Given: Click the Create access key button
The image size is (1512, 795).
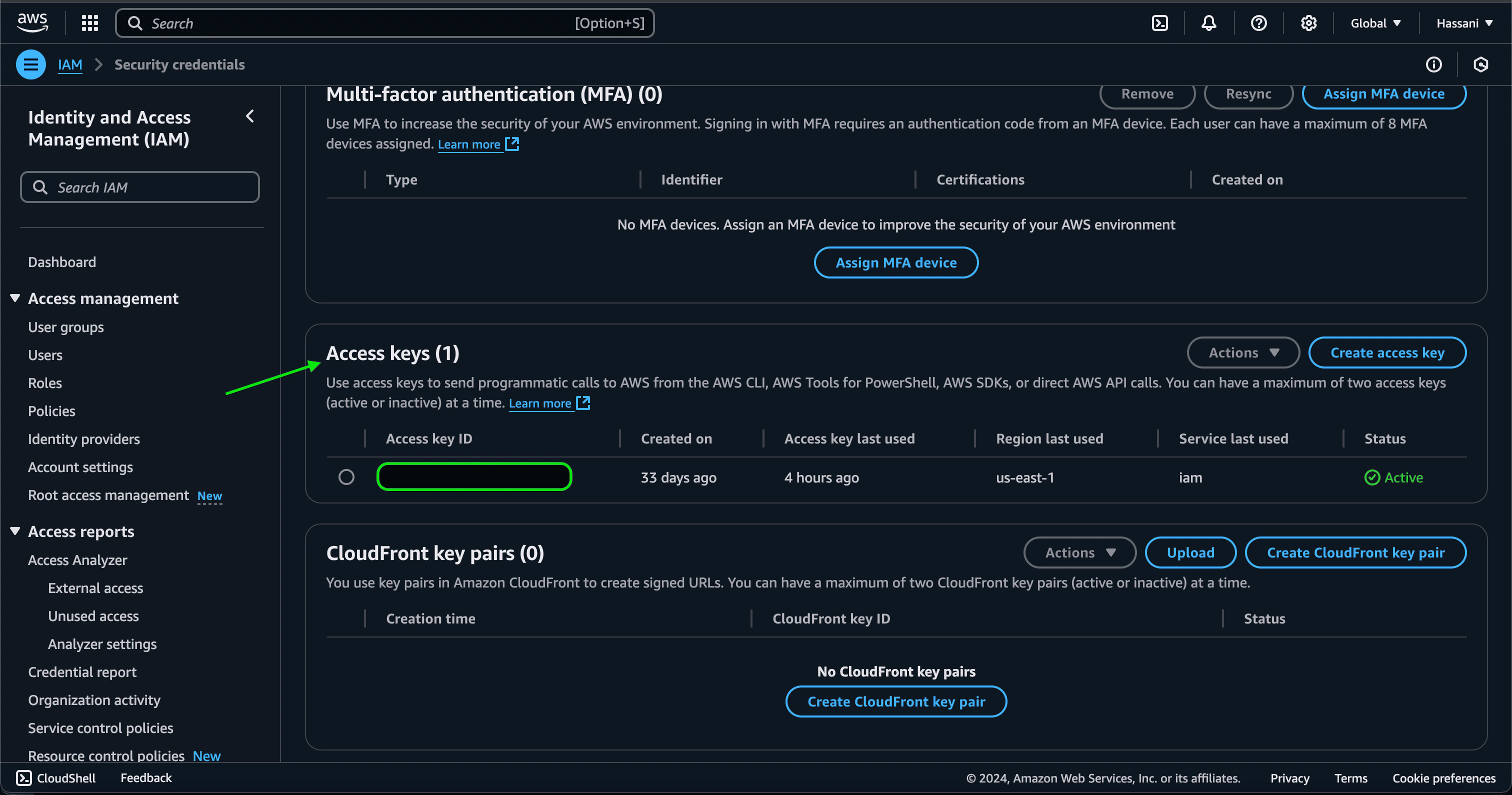Looking at the screenshot, I should pos(1387,352).
